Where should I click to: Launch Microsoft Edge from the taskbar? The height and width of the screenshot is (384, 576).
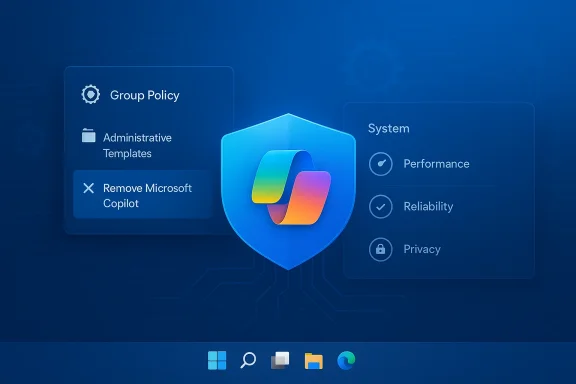click(x=346, y=360)
